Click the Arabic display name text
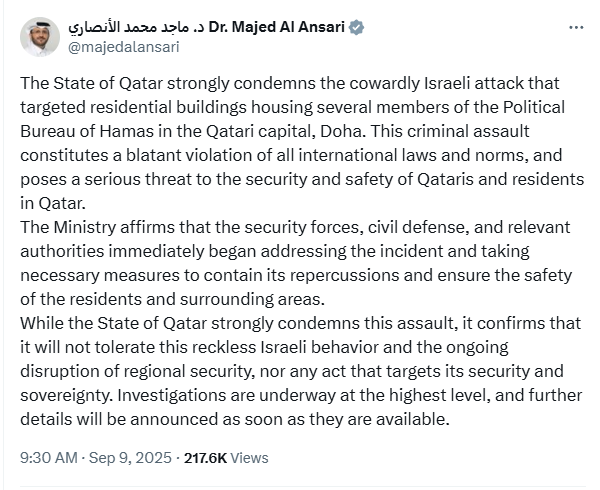This screenshot has height=490, width=600. pyautogui.click(x=137, y=28)
